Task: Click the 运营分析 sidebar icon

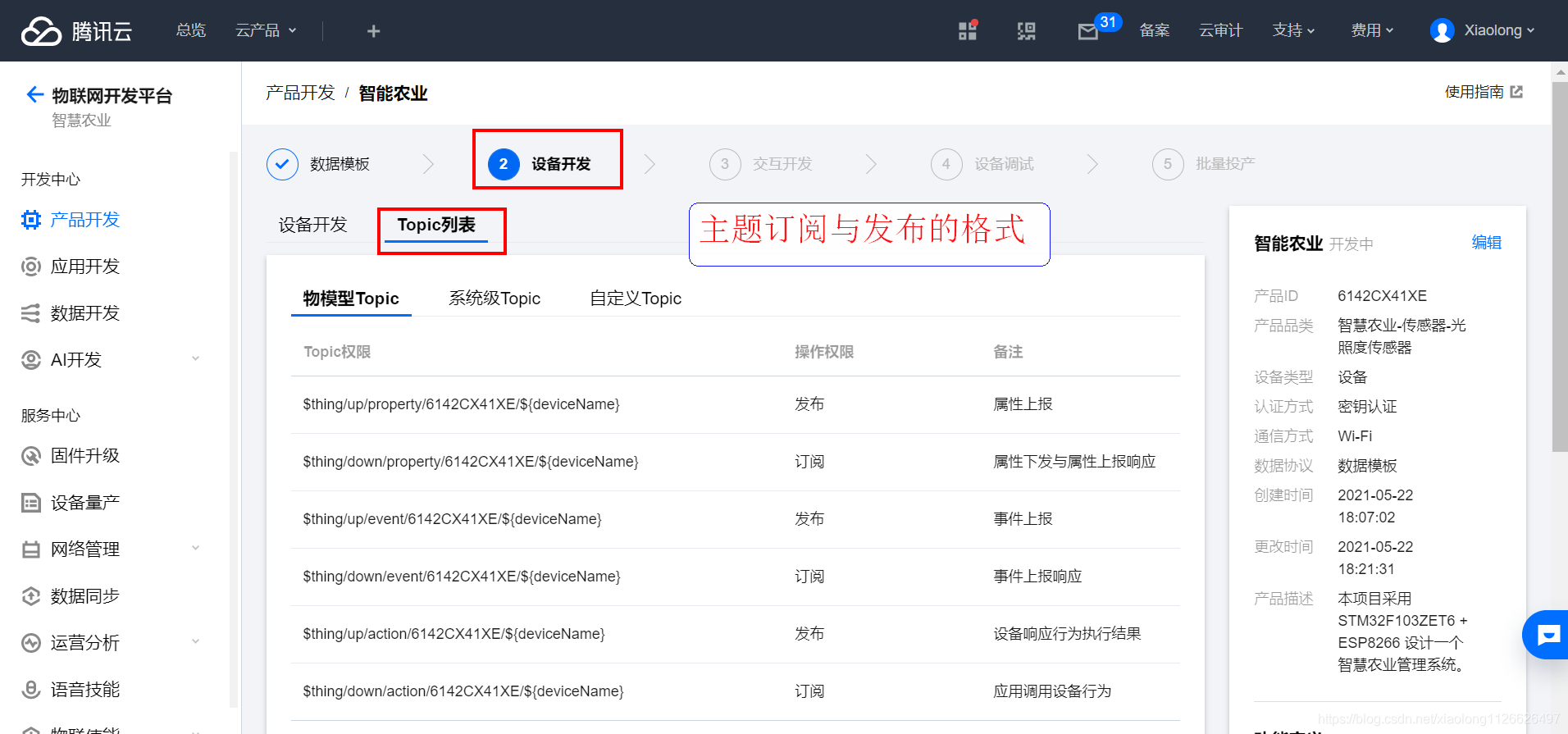Action: coord(31,643)
